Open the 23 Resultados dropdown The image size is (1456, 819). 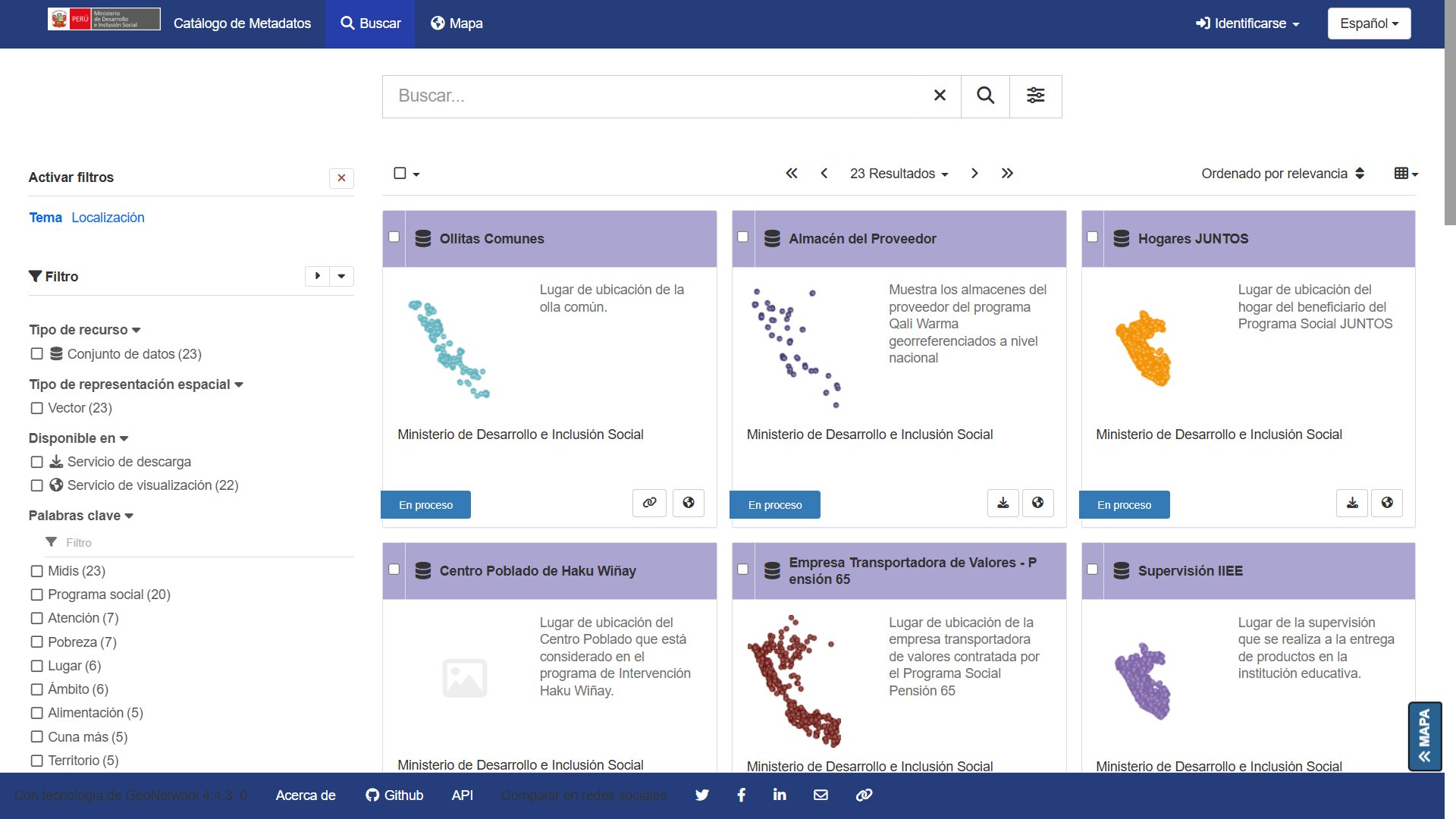[x=899, y=174]
